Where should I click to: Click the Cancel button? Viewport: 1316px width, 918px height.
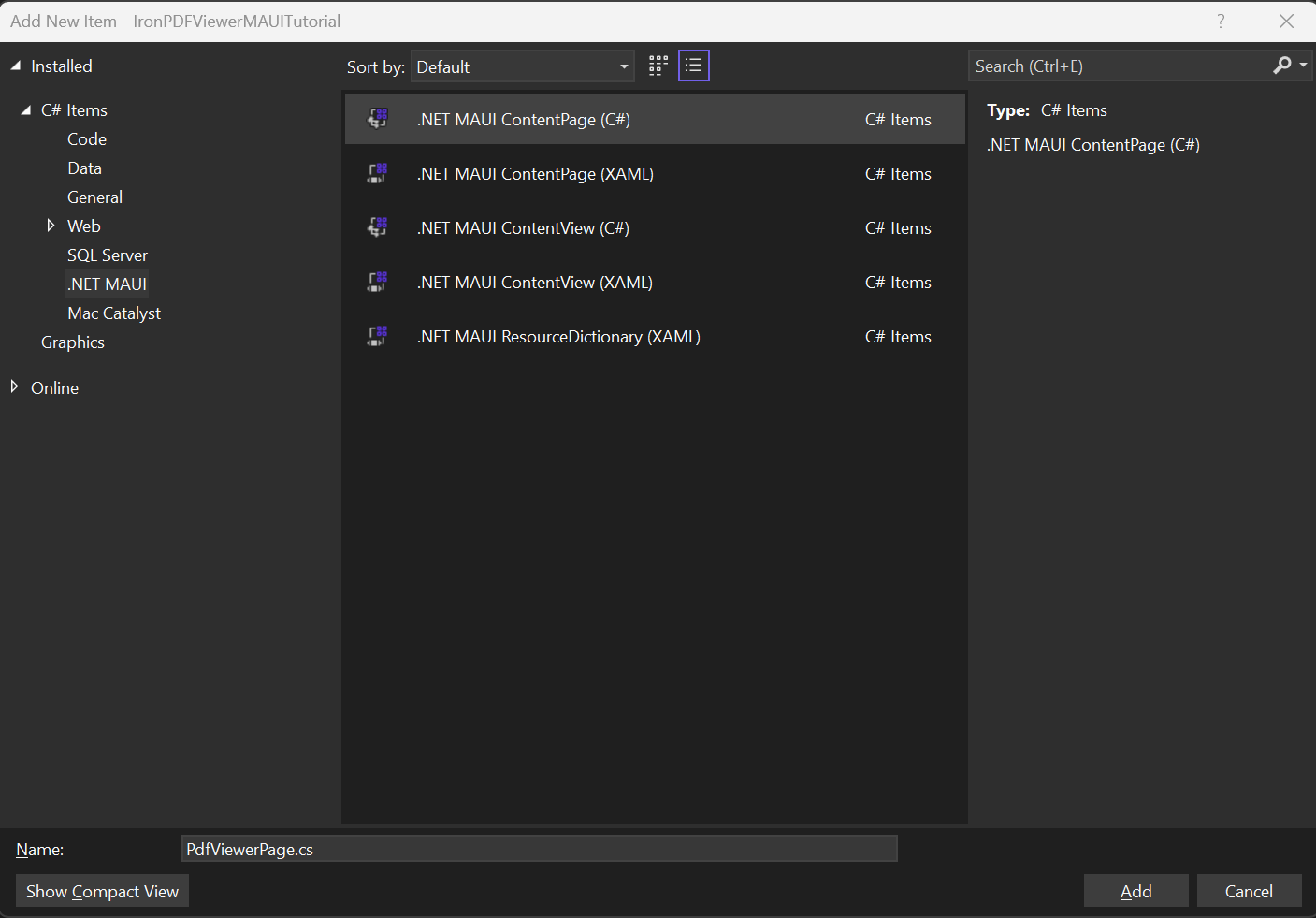(1249, 891)
